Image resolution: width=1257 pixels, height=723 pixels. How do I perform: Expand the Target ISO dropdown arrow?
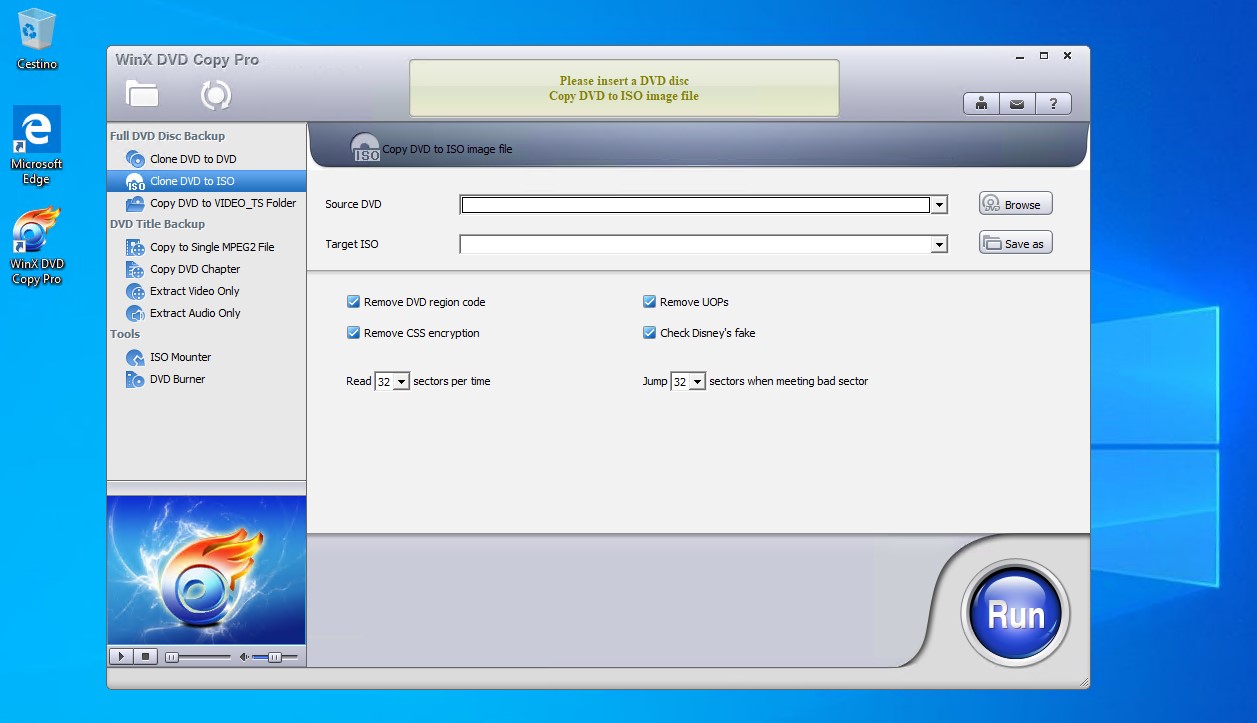939,244
